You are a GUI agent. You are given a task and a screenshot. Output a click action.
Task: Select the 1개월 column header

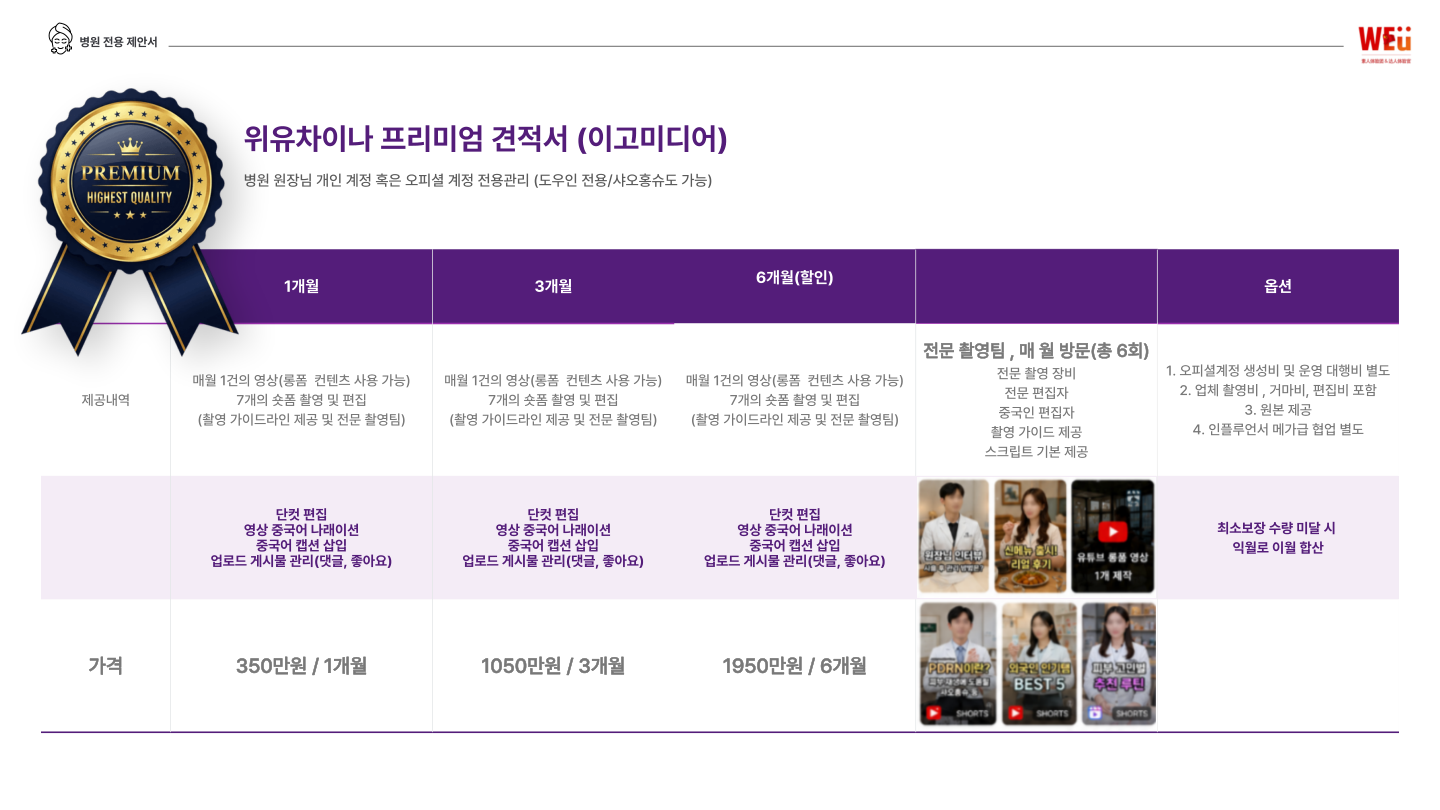coord(301,286)
